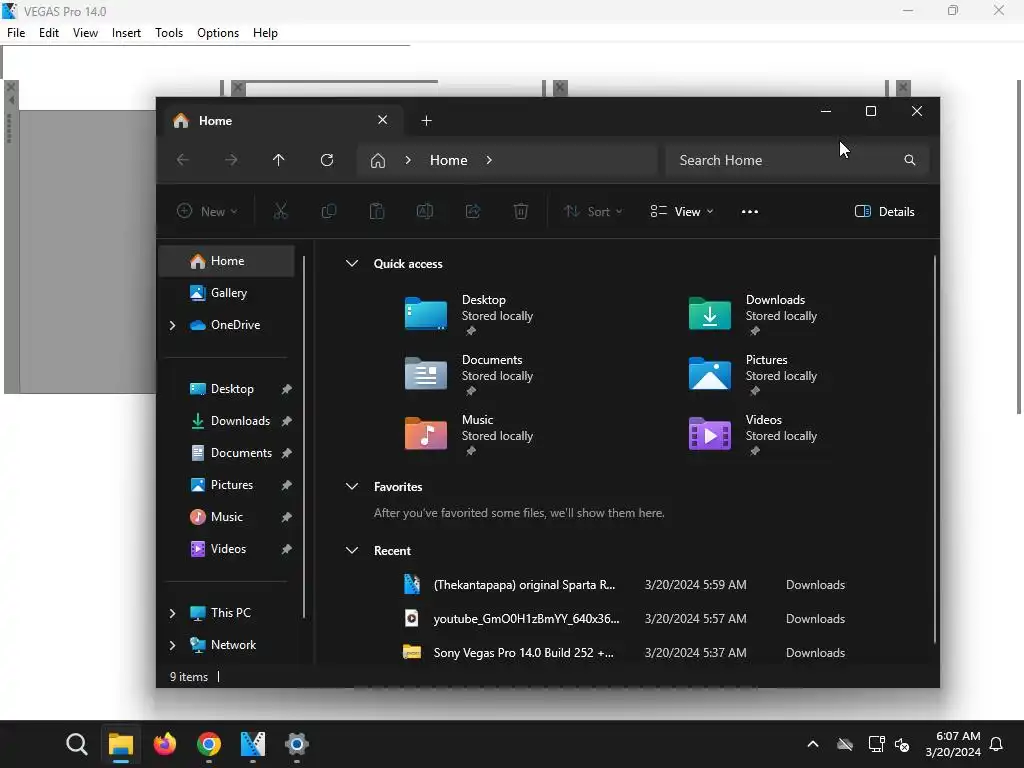Toggle the Details pane
The width and height of the screenshot is (1024, 768).
tap(884, 212)
